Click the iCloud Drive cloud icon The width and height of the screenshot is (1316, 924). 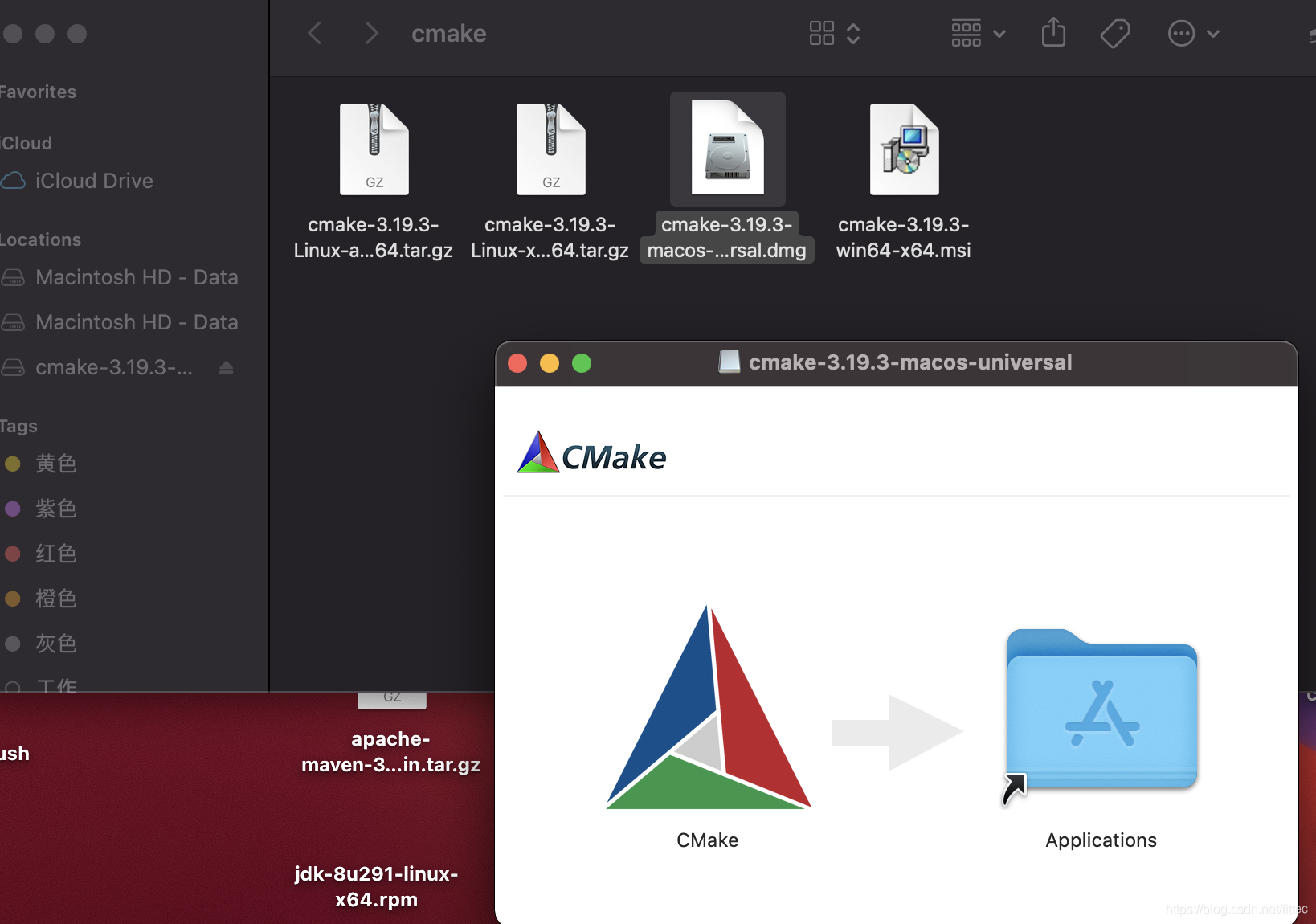[x=13, y=181]
